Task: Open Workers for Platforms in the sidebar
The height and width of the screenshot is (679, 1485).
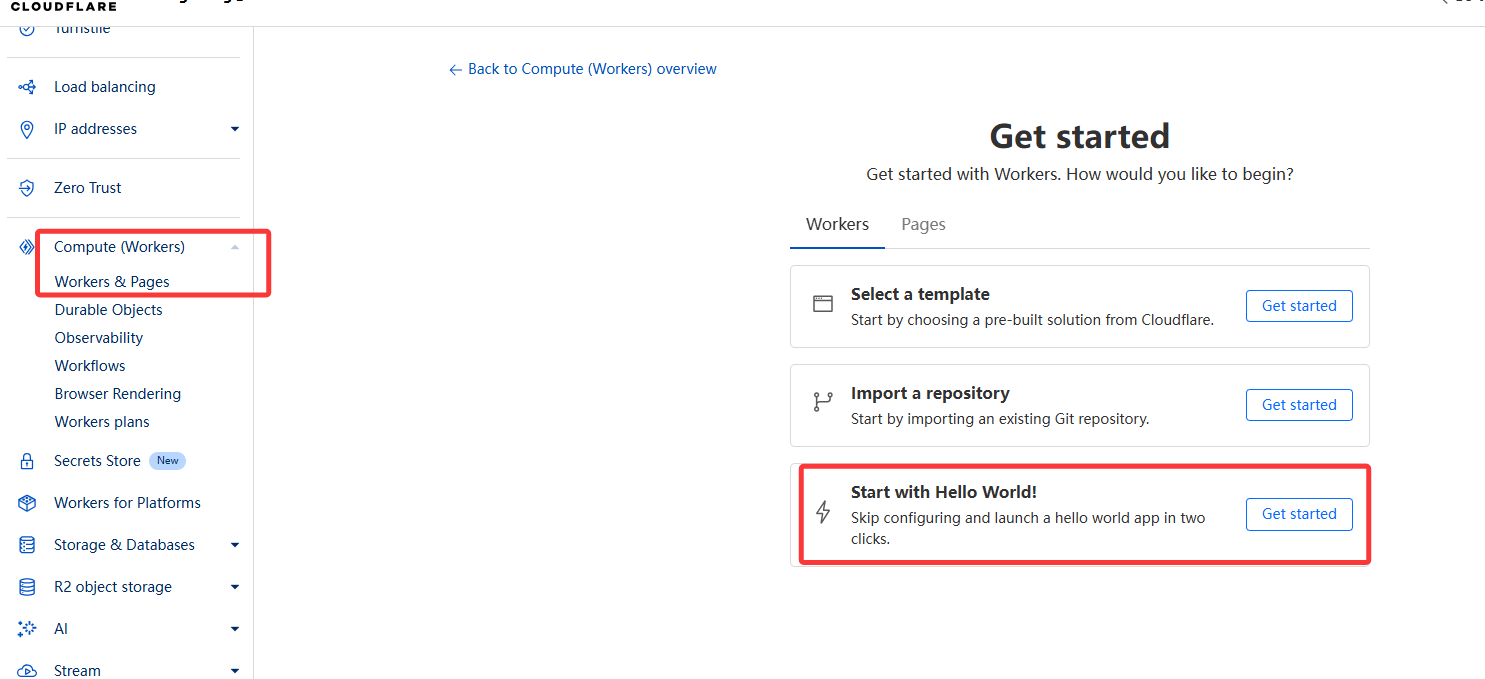Action: 127,503
